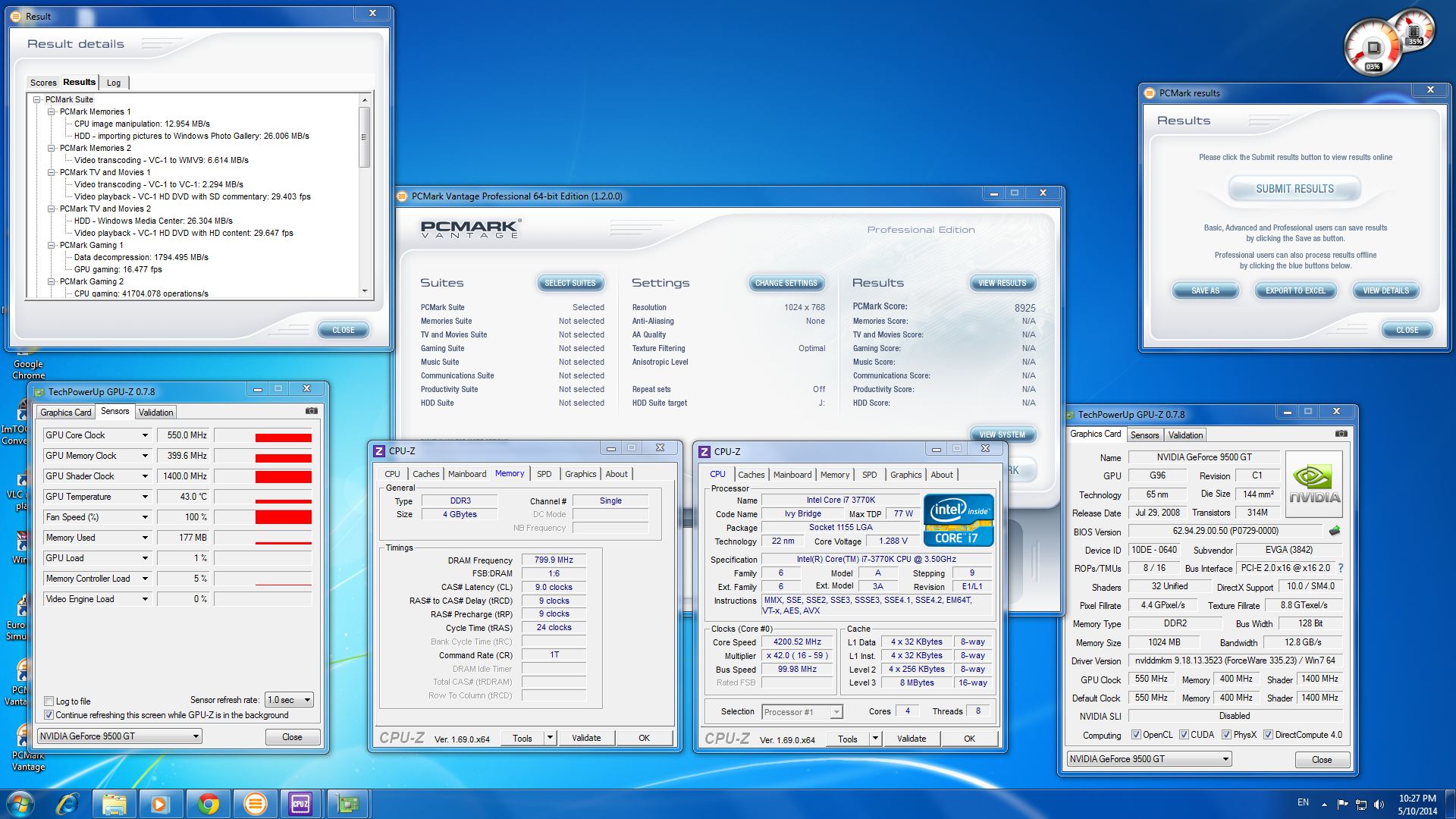
Task: Click the NVIDIA logo in GPU-Z
Action: pyautogui.click(x=1315, y=485)
